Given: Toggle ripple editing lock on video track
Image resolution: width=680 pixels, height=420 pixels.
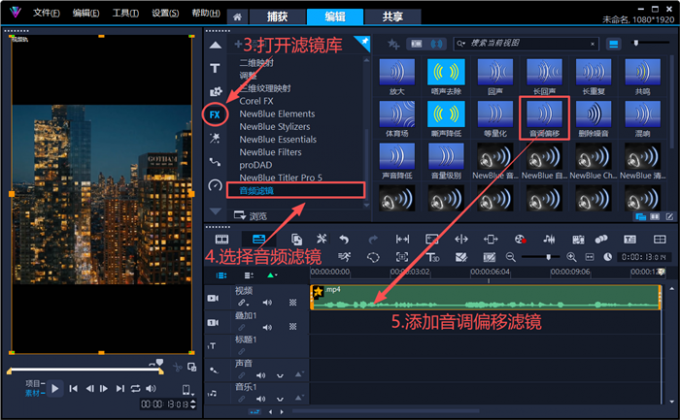Looking at the screenshot, I should 242,302.
